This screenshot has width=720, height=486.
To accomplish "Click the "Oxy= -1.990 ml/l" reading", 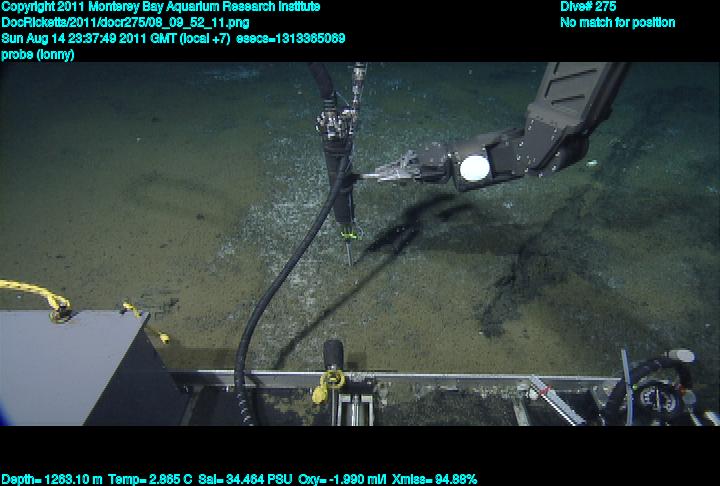I will pos(342,480).
